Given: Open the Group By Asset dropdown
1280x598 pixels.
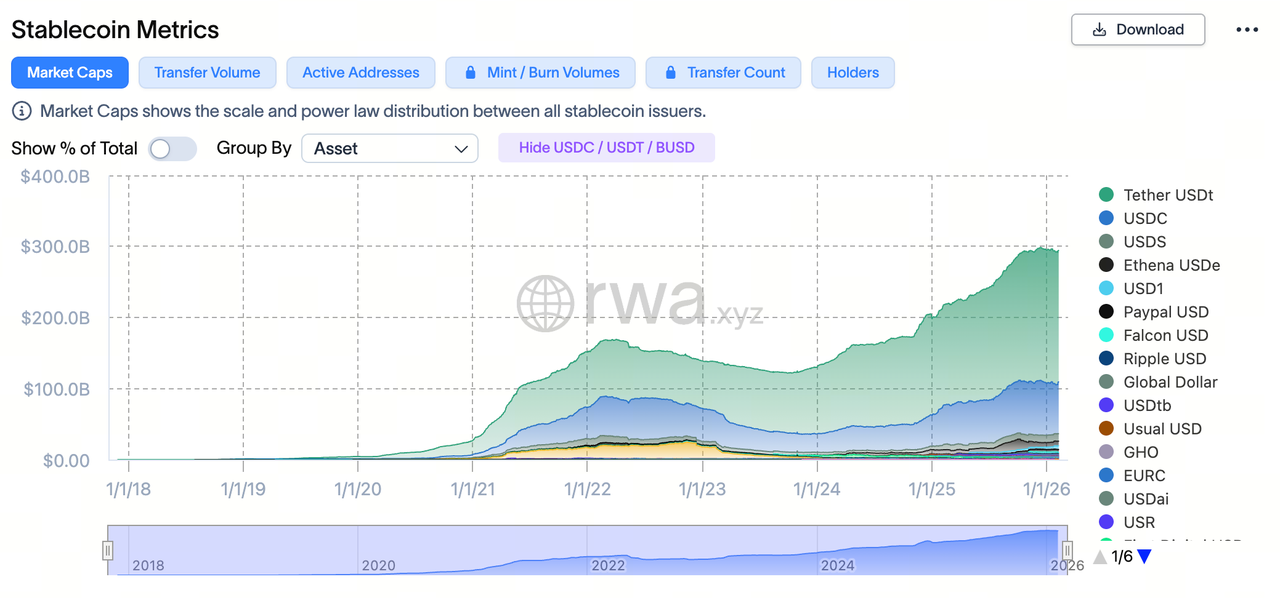Looking at the screenshot, I should 390,149.
